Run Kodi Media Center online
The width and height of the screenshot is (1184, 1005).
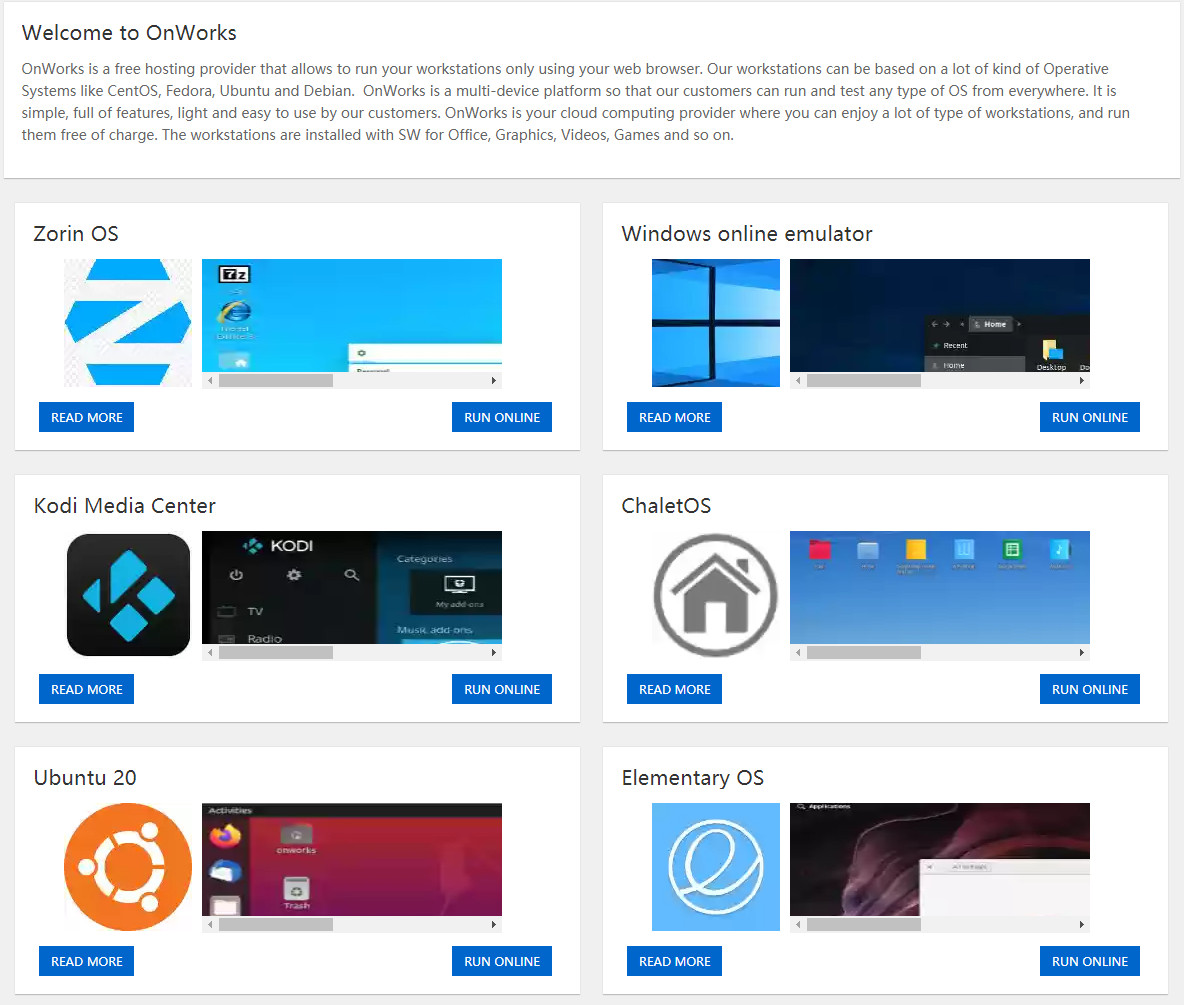coord(501,689)
